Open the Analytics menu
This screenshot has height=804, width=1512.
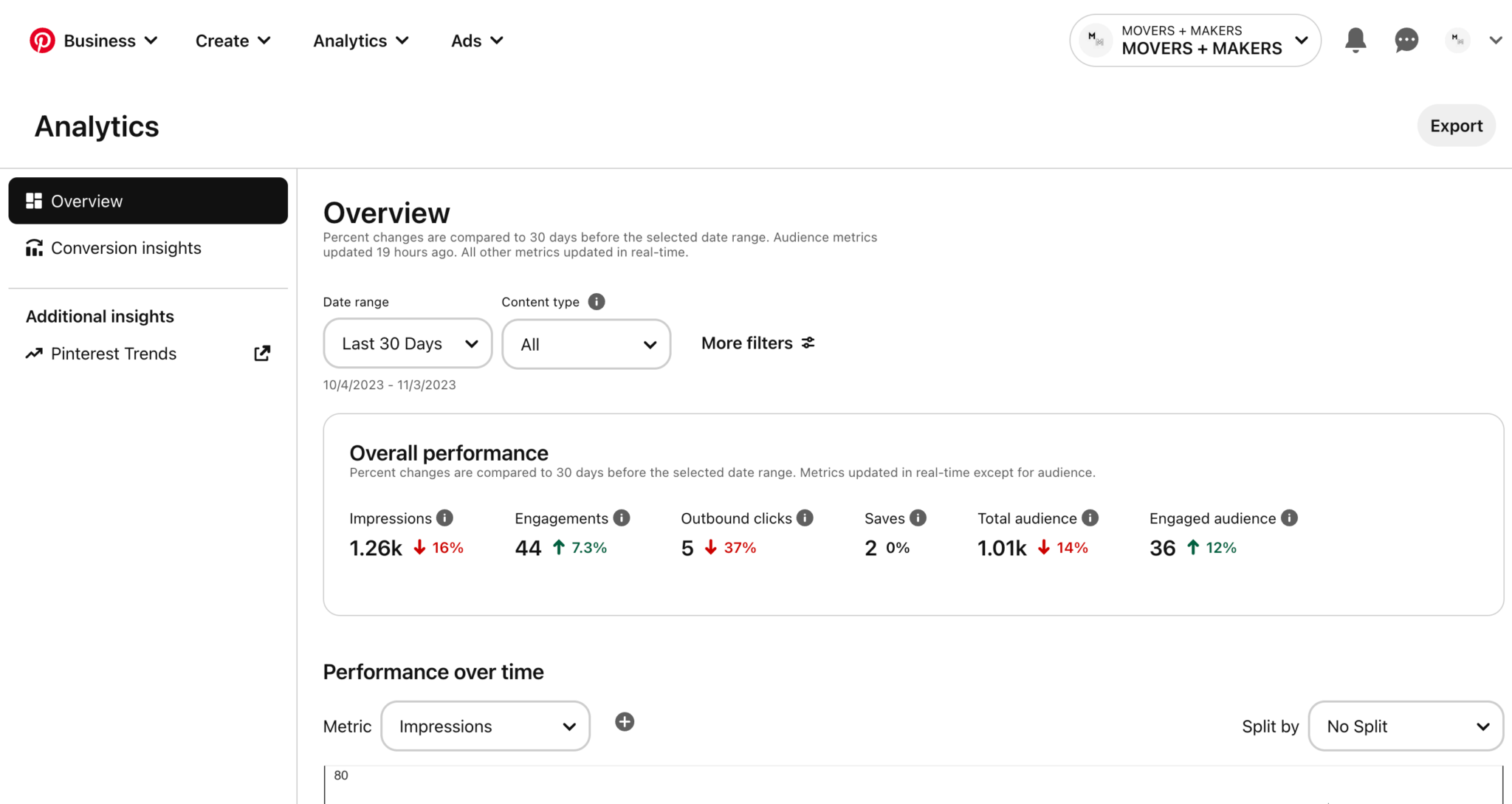360,41
